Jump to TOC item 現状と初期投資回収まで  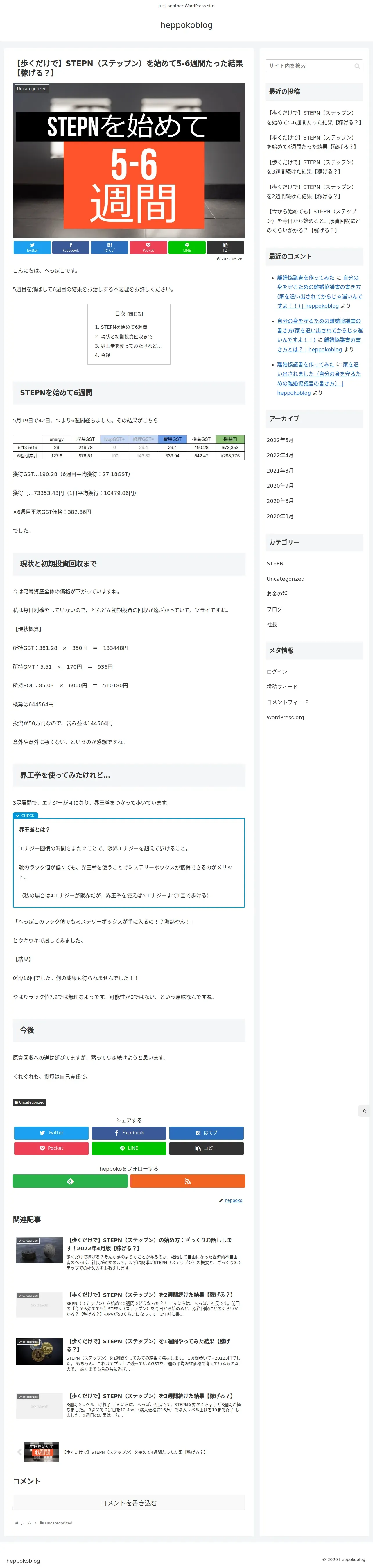click(x=127, y=337)
